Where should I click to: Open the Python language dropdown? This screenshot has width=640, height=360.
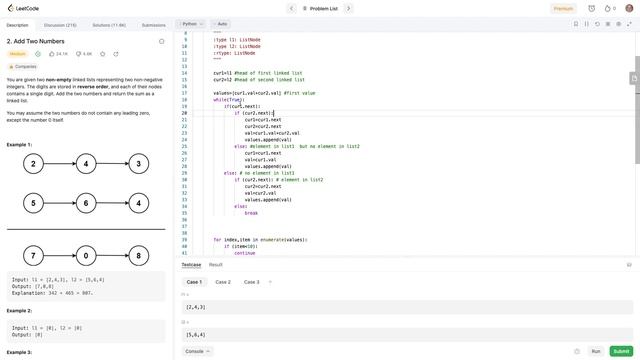191,24
